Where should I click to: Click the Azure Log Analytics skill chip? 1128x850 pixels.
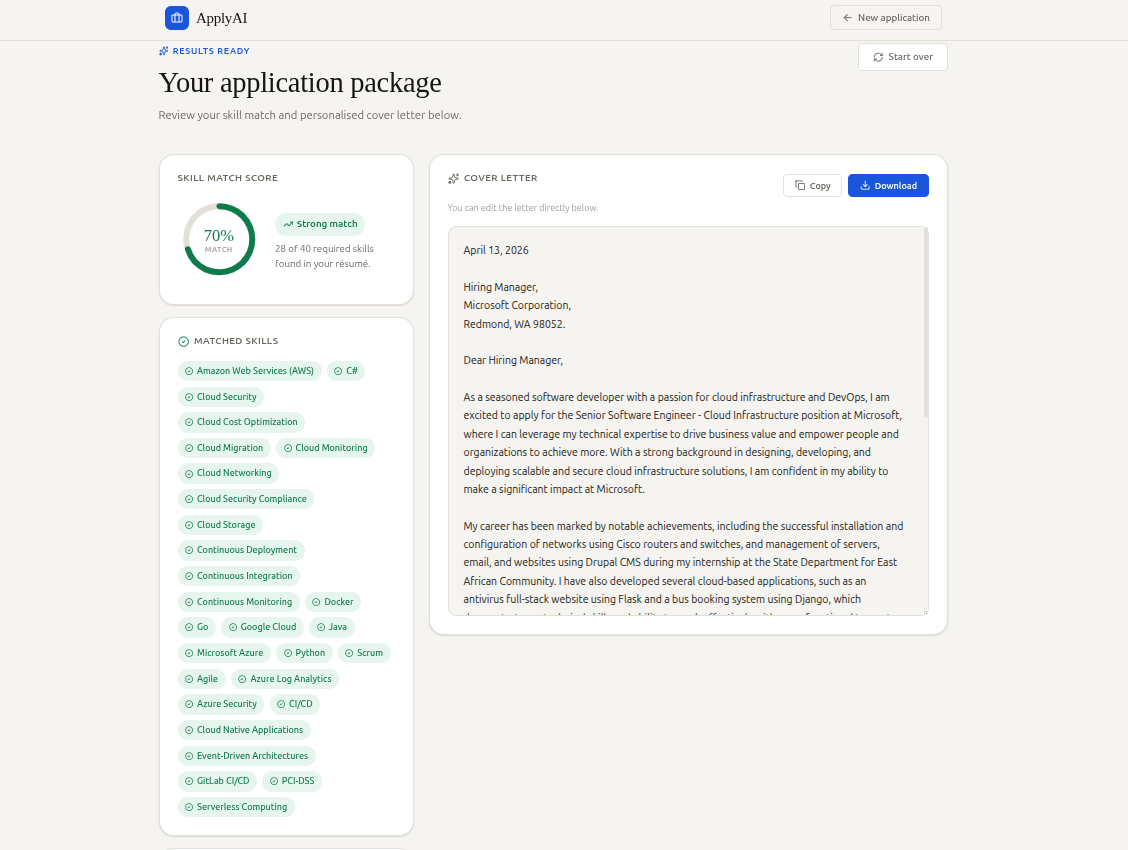pyautogui.click(x=285, y=679)
